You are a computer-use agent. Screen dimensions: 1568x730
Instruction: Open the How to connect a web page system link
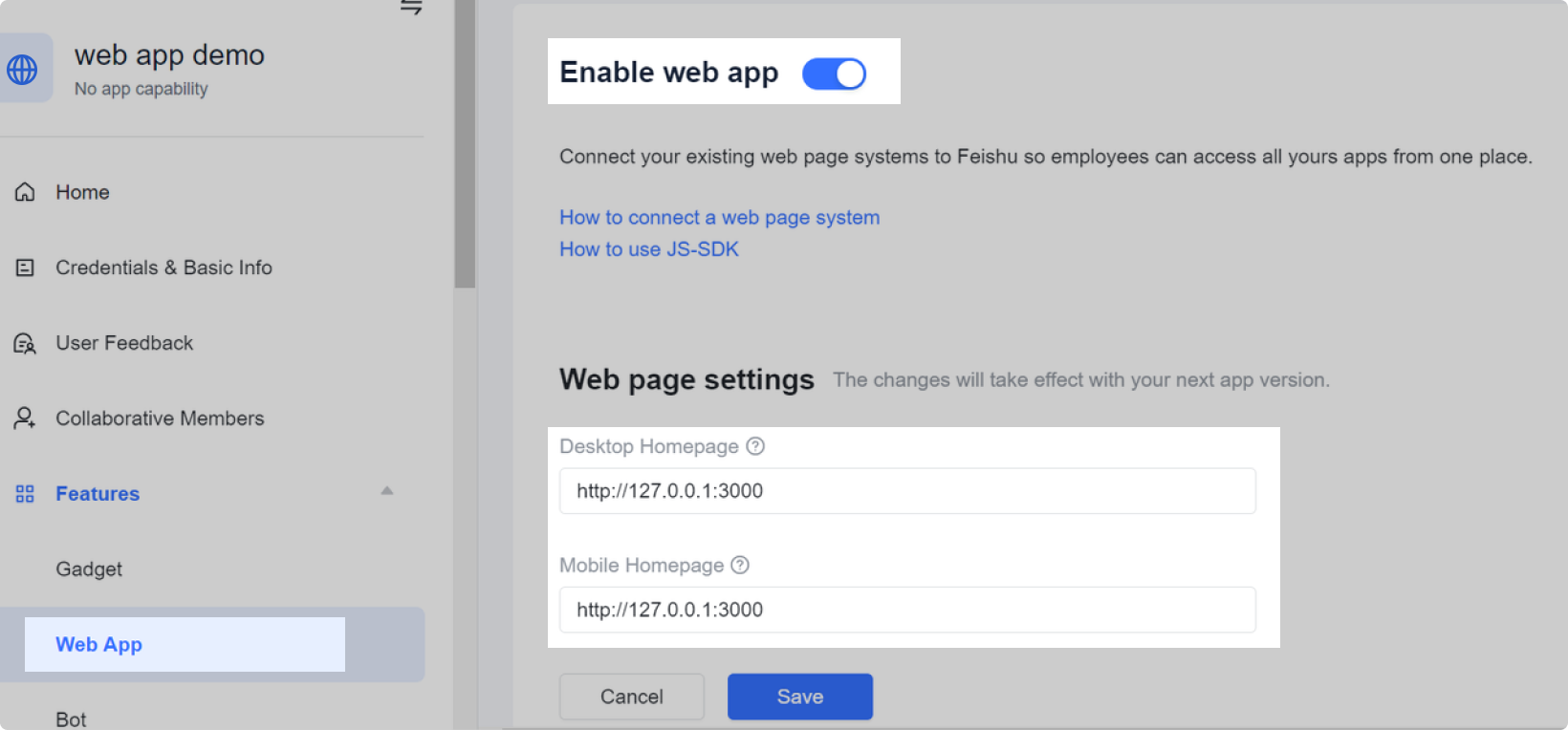coord(719,218)
